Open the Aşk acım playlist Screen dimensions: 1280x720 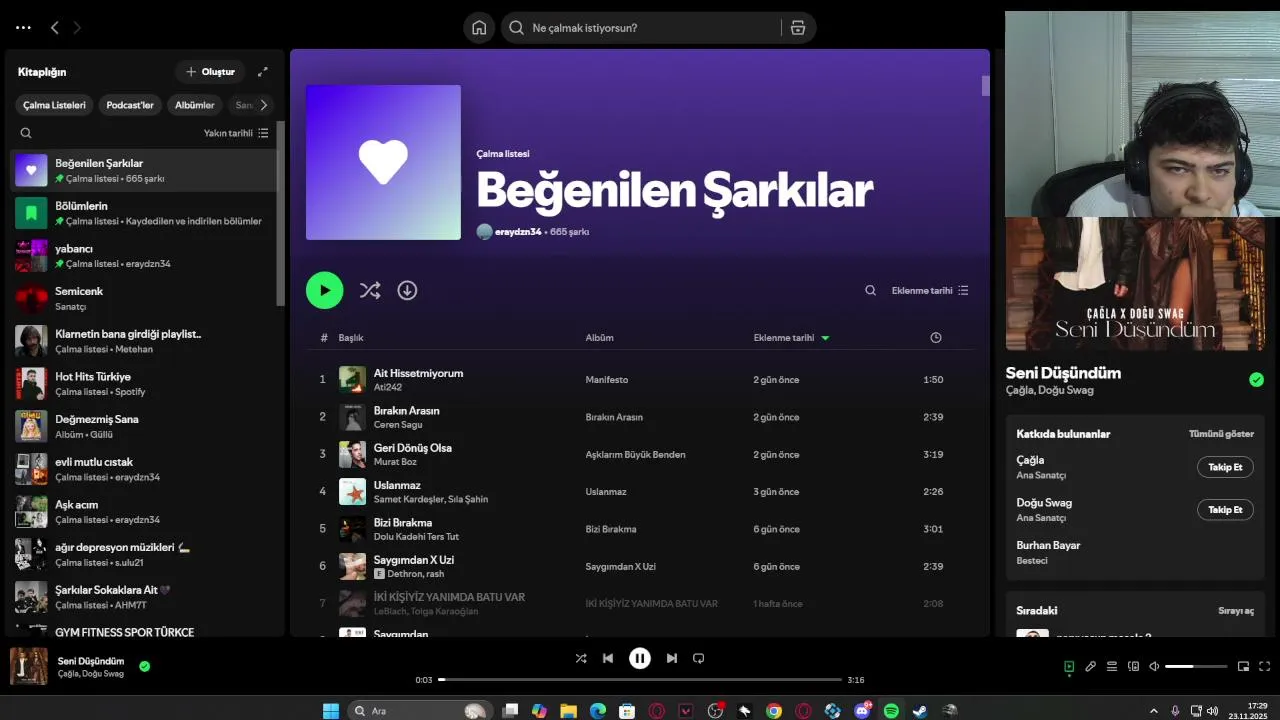[x=143, y=512]
